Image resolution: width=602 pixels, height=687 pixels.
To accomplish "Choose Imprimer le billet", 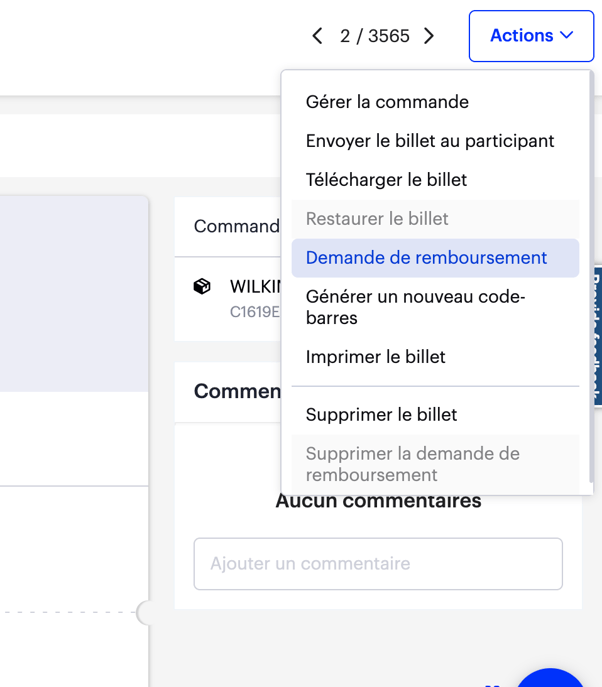I will pyautogui.click(x=435, y=357).
